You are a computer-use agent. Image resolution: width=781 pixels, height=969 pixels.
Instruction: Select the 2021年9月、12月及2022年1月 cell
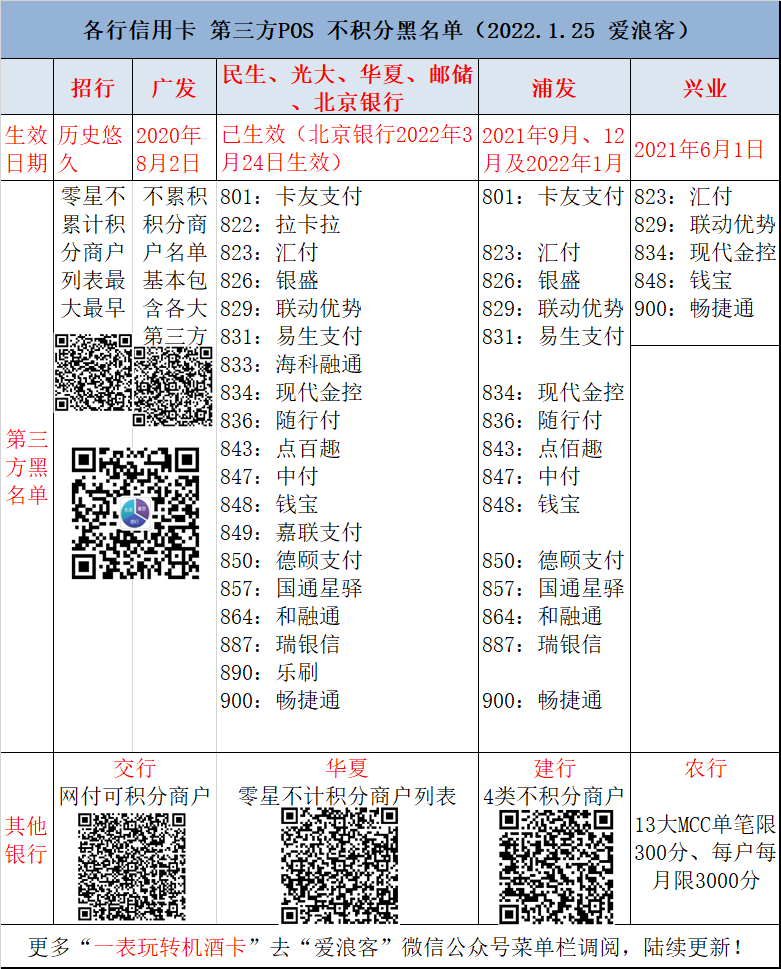(x=553, y=149)
